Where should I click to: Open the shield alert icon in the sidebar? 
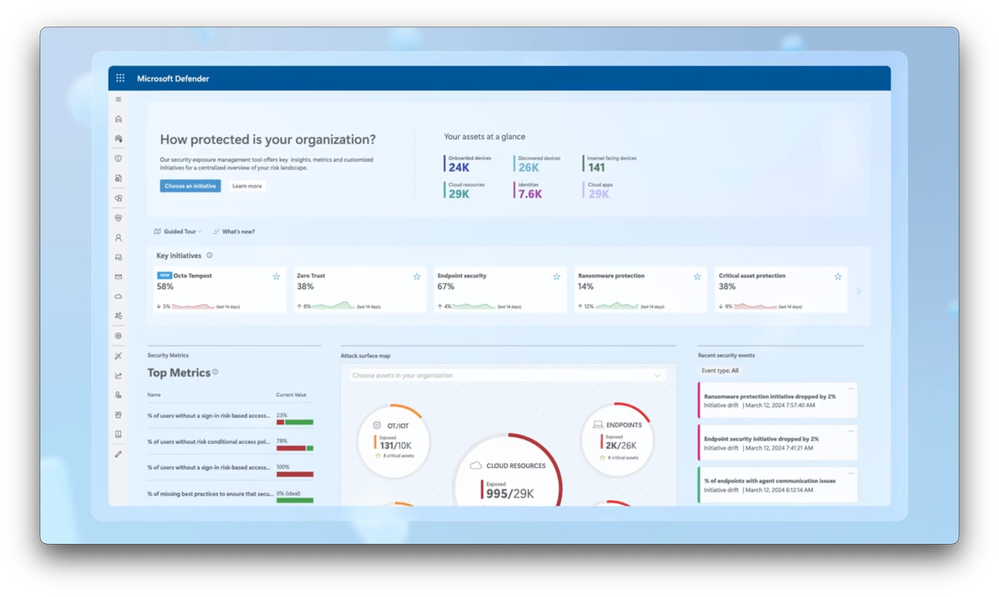tap(119, 159)
